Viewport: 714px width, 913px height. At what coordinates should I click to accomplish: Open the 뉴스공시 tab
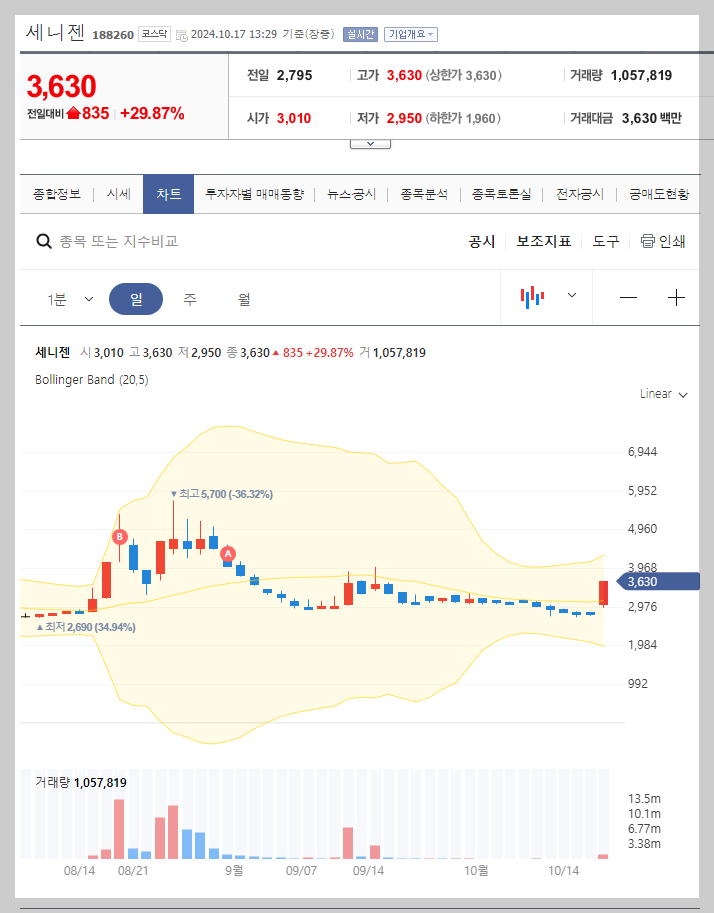point(349,195)
